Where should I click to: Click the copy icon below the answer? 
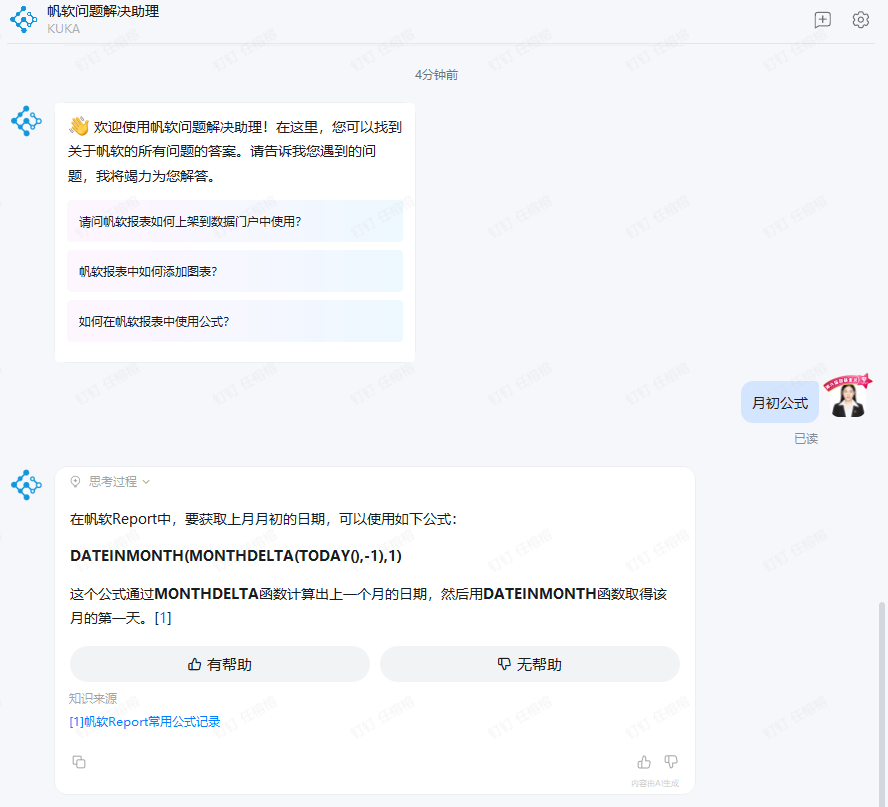coord(79,762)
